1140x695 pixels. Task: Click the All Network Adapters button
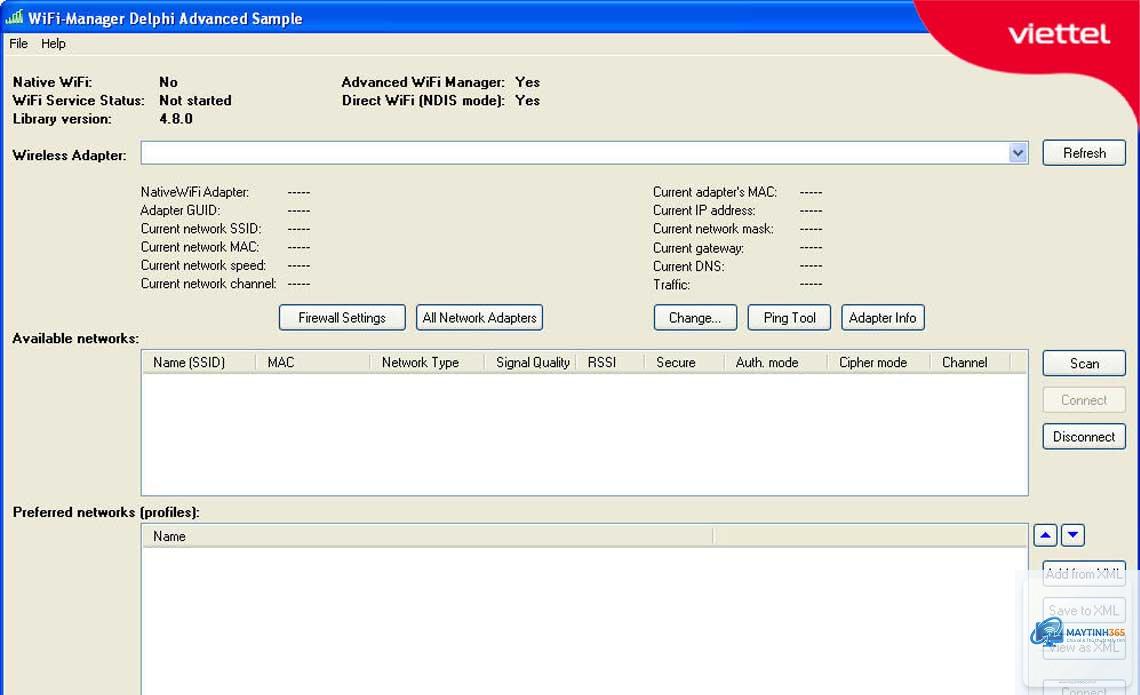479,318
